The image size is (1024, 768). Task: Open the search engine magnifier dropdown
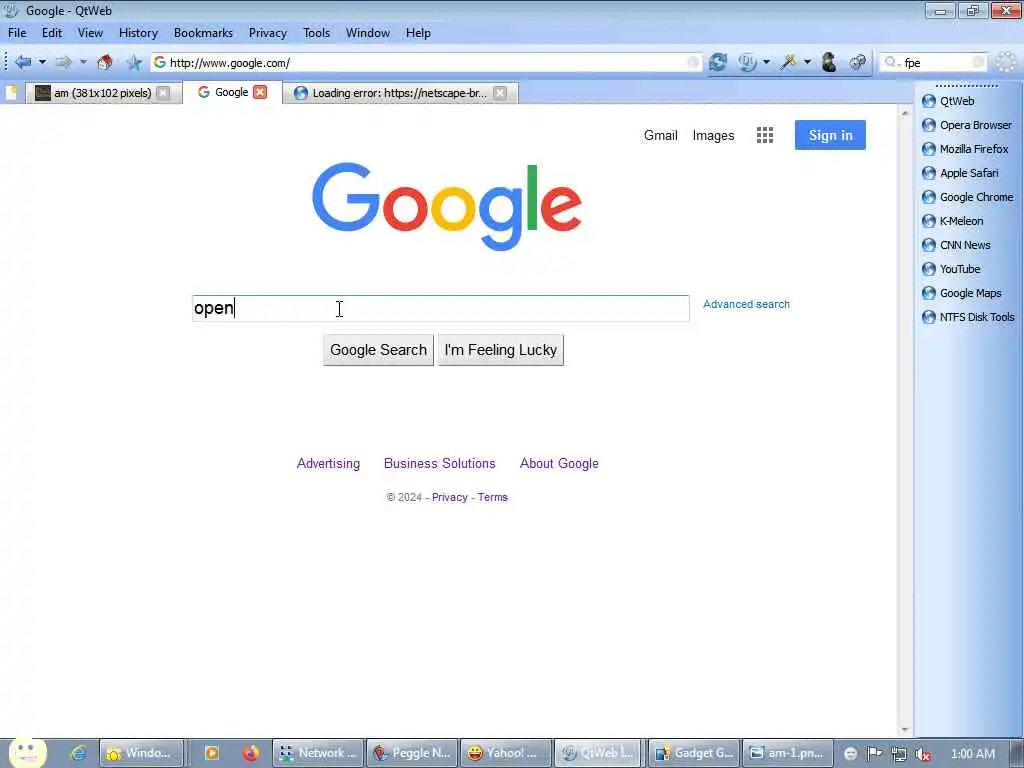click(892, 63)
